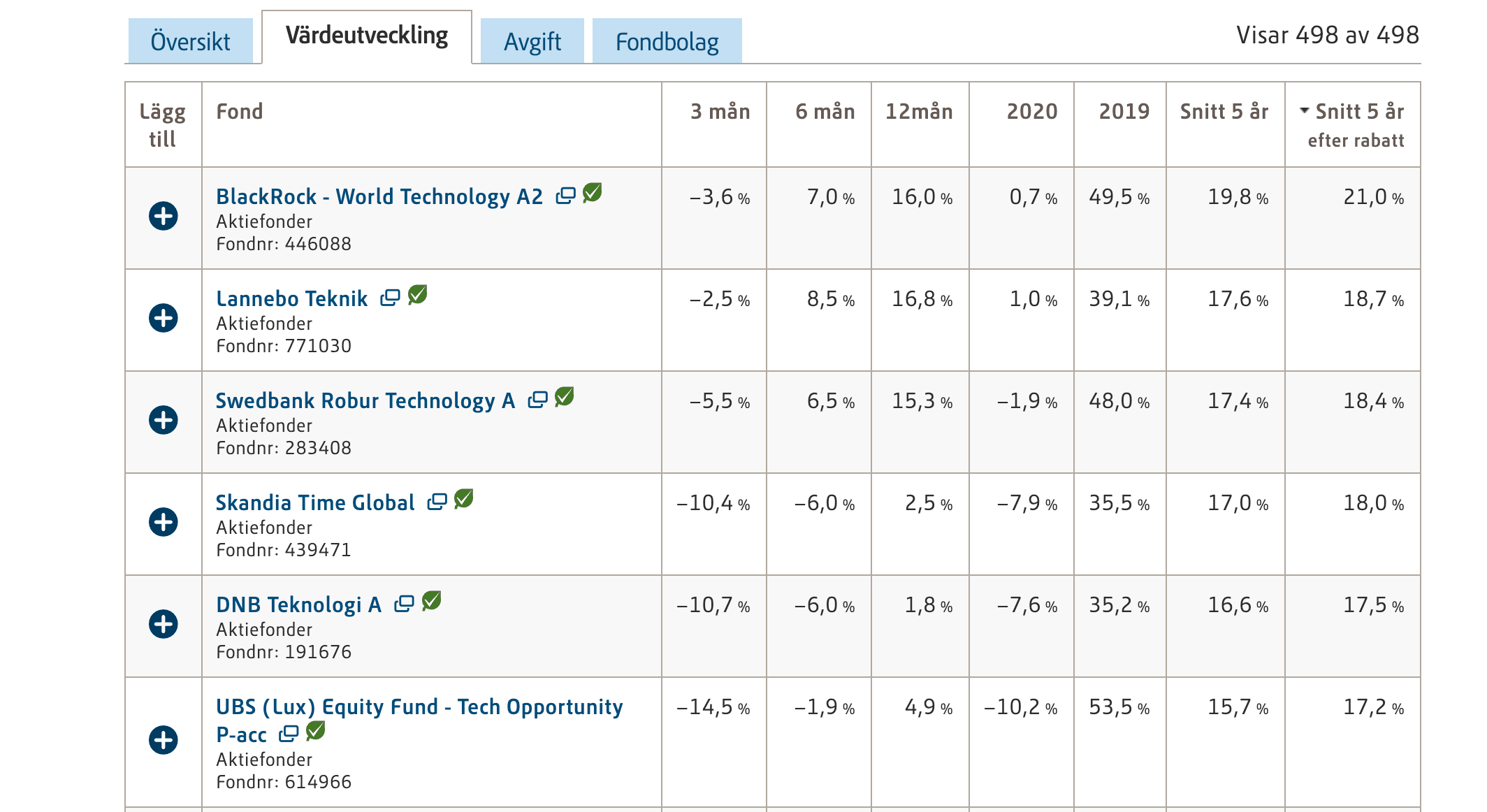The image size is (1487, 812).
Task: Open the Fondbolag tab
Action: [x=667, y=41]
